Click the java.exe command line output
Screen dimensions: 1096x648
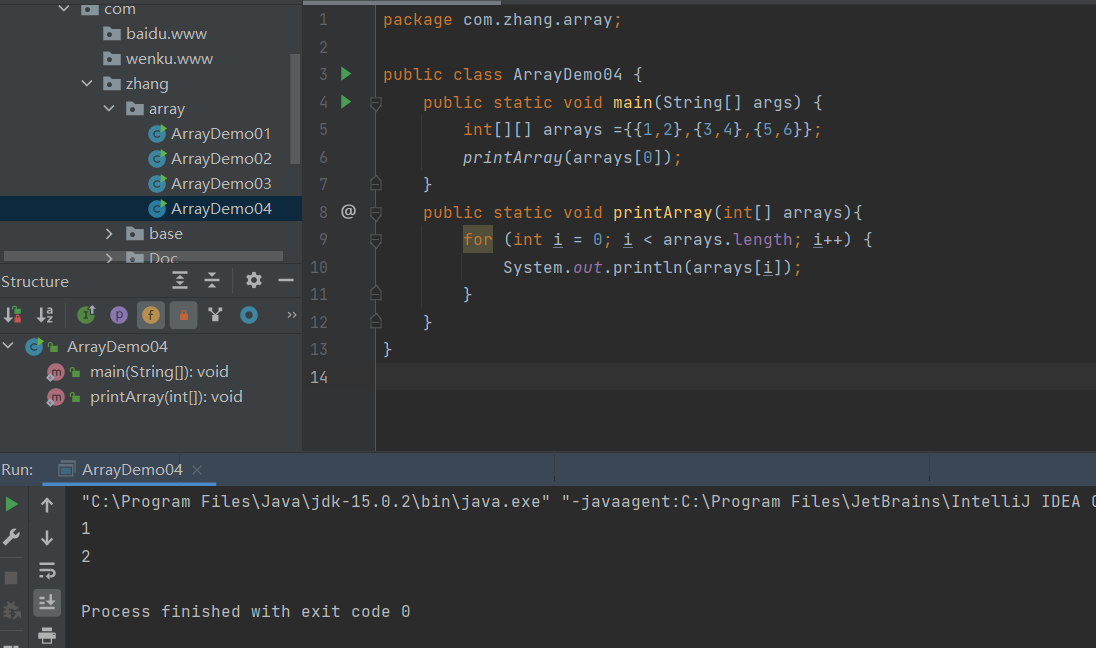(588, 501)
